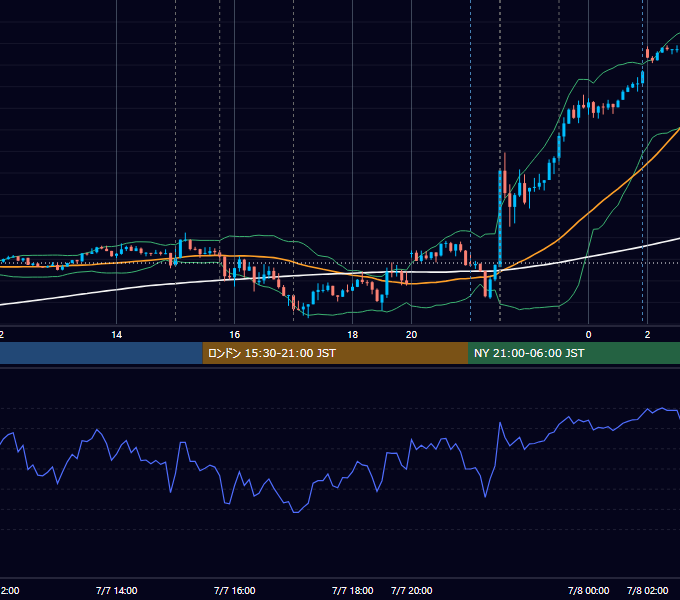680x600 pixels.
Task: Click the 7/7 18:00 date label
Action: pyautogui.click(x=353, y=590)
